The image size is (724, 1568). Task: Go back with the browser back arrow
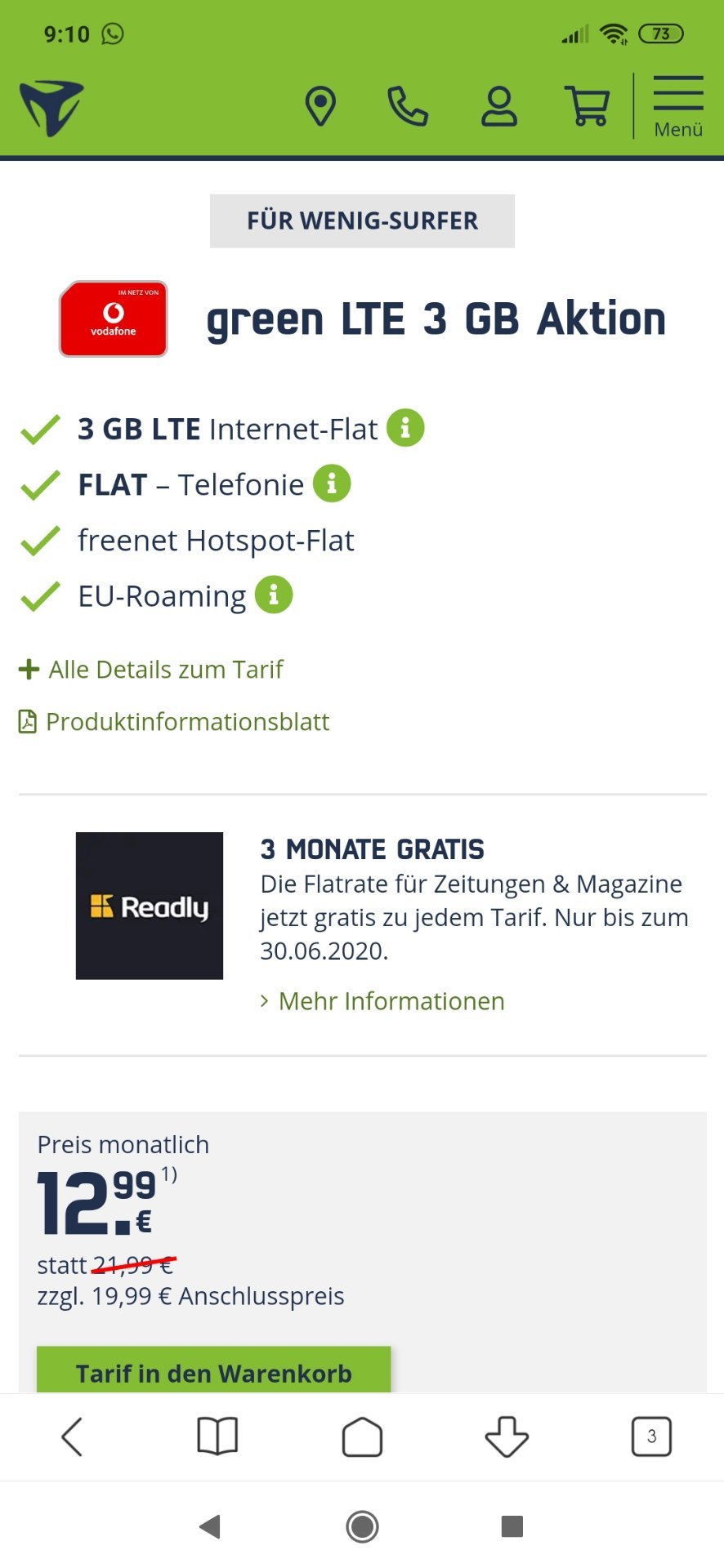click(x=72, y=1437)
